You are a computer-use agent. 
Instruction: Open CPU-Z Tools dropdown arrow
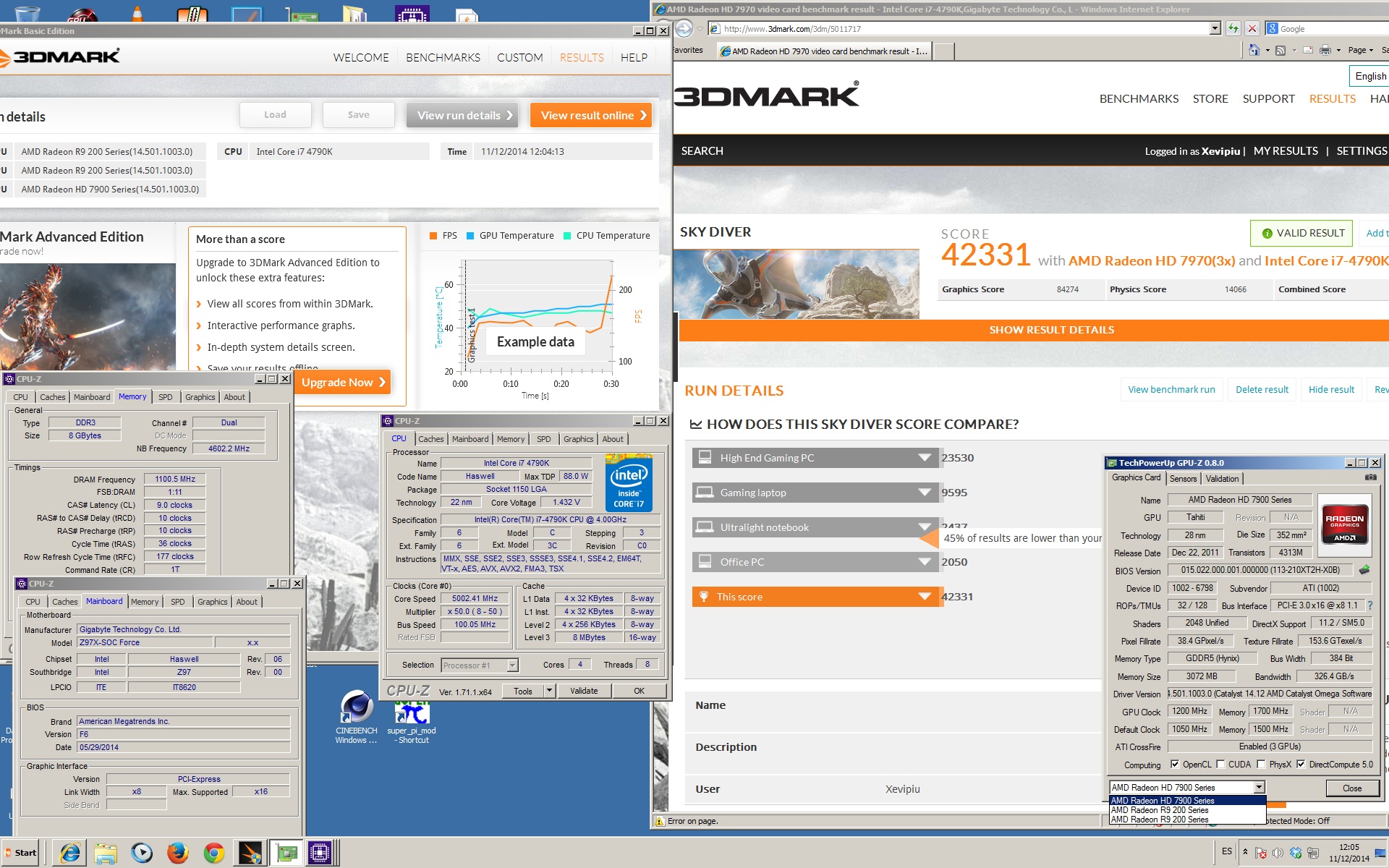pos(549,691)
